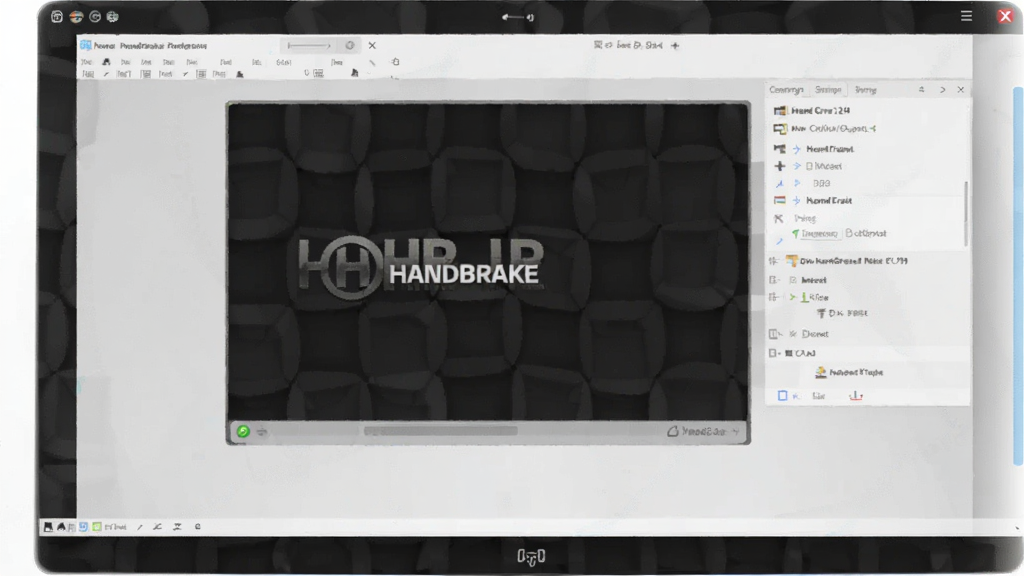Click the slider field in the window title bar

pos(309,46)
